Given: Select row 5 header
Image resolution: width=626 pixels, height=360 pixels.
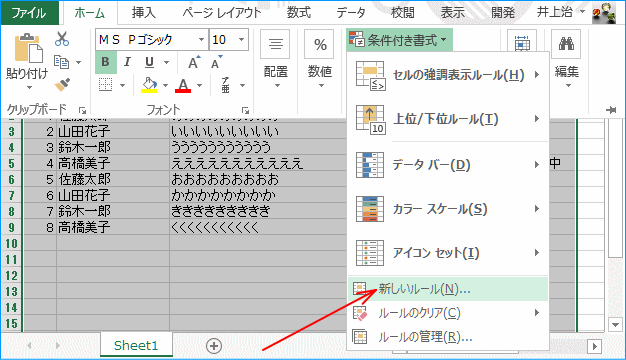Looking at the screenshot, I should pos(12,163).
